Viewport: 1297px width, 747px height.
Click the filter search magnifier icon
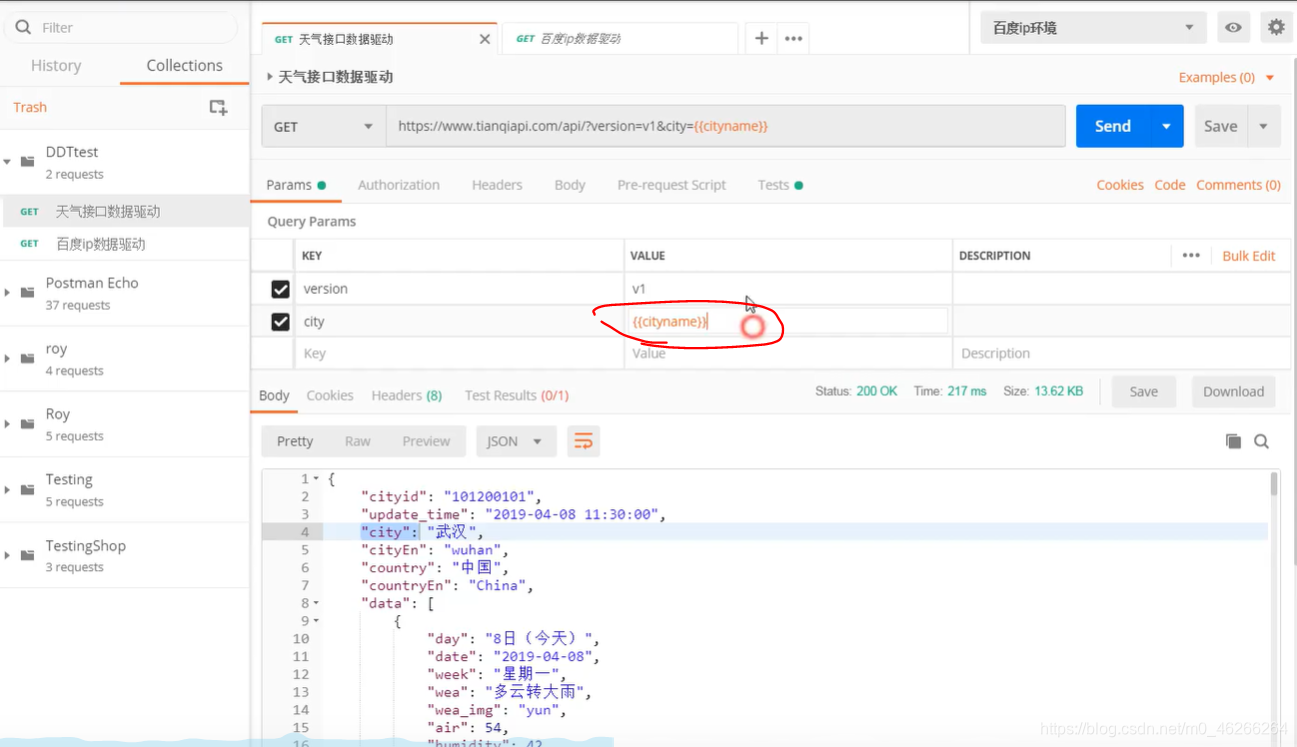click(x=23, y=27)
